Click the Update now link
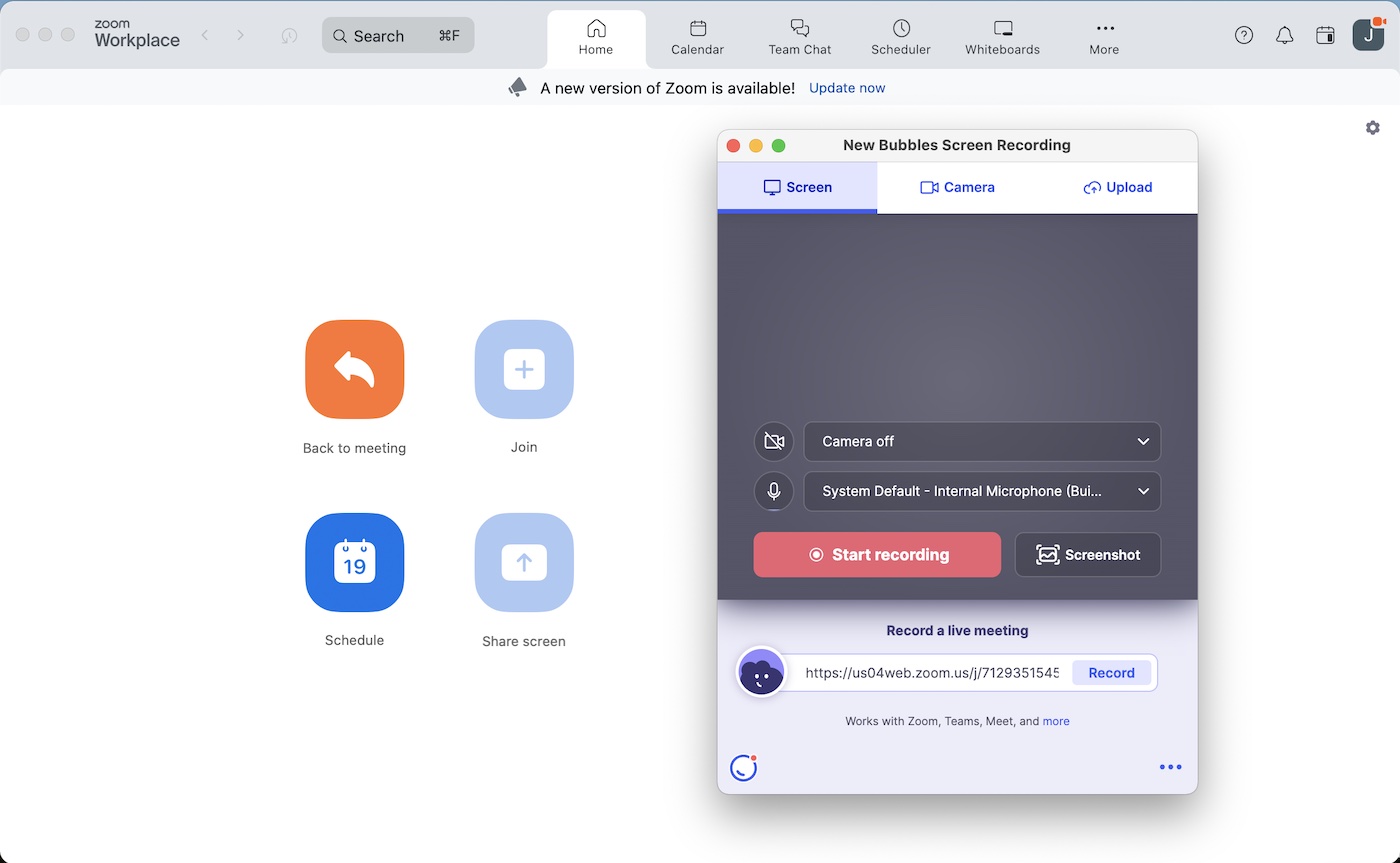 pos(847,88)
